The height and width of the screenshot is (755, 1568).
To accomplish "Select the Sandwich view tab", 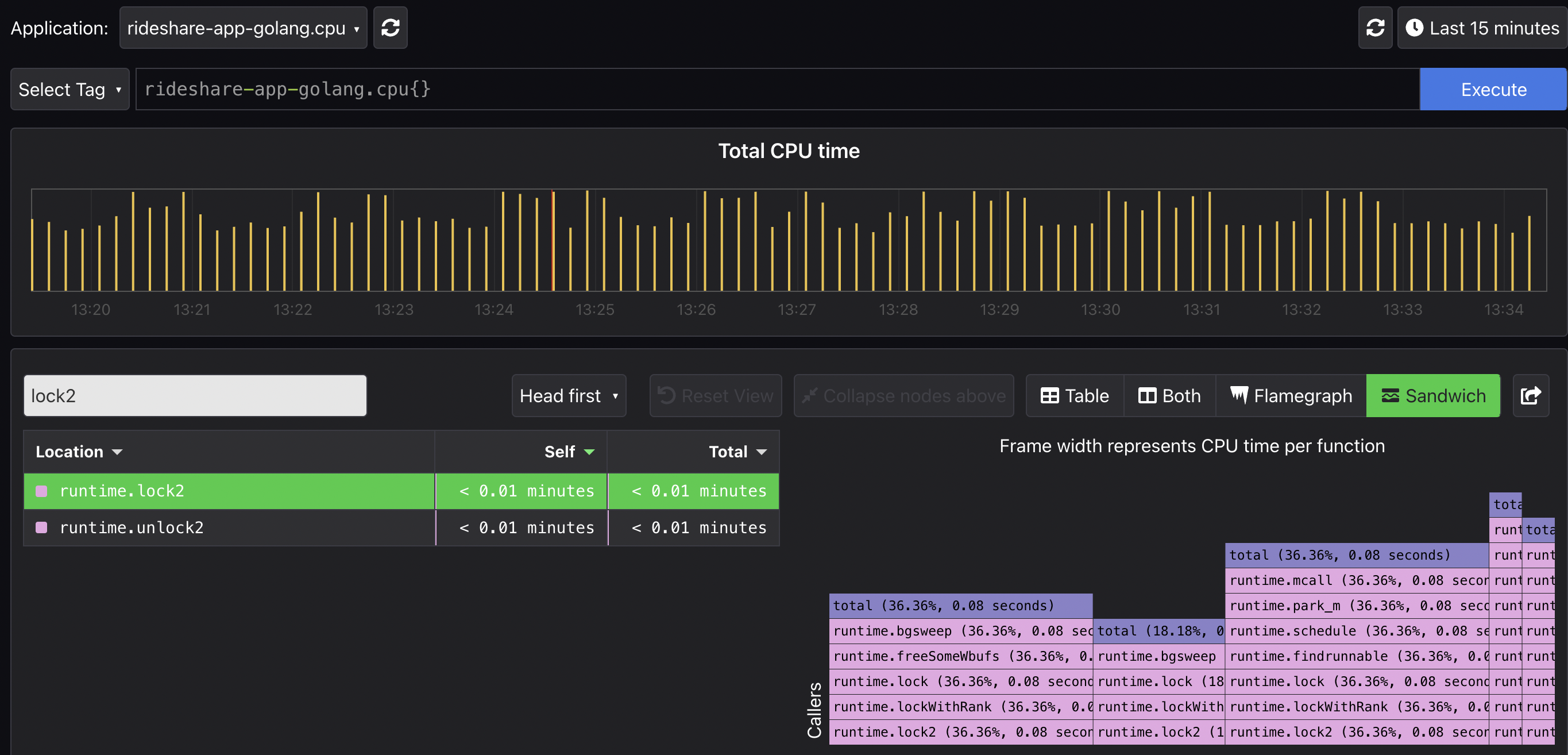I will pyautogui.click(x=1433, y=395).
